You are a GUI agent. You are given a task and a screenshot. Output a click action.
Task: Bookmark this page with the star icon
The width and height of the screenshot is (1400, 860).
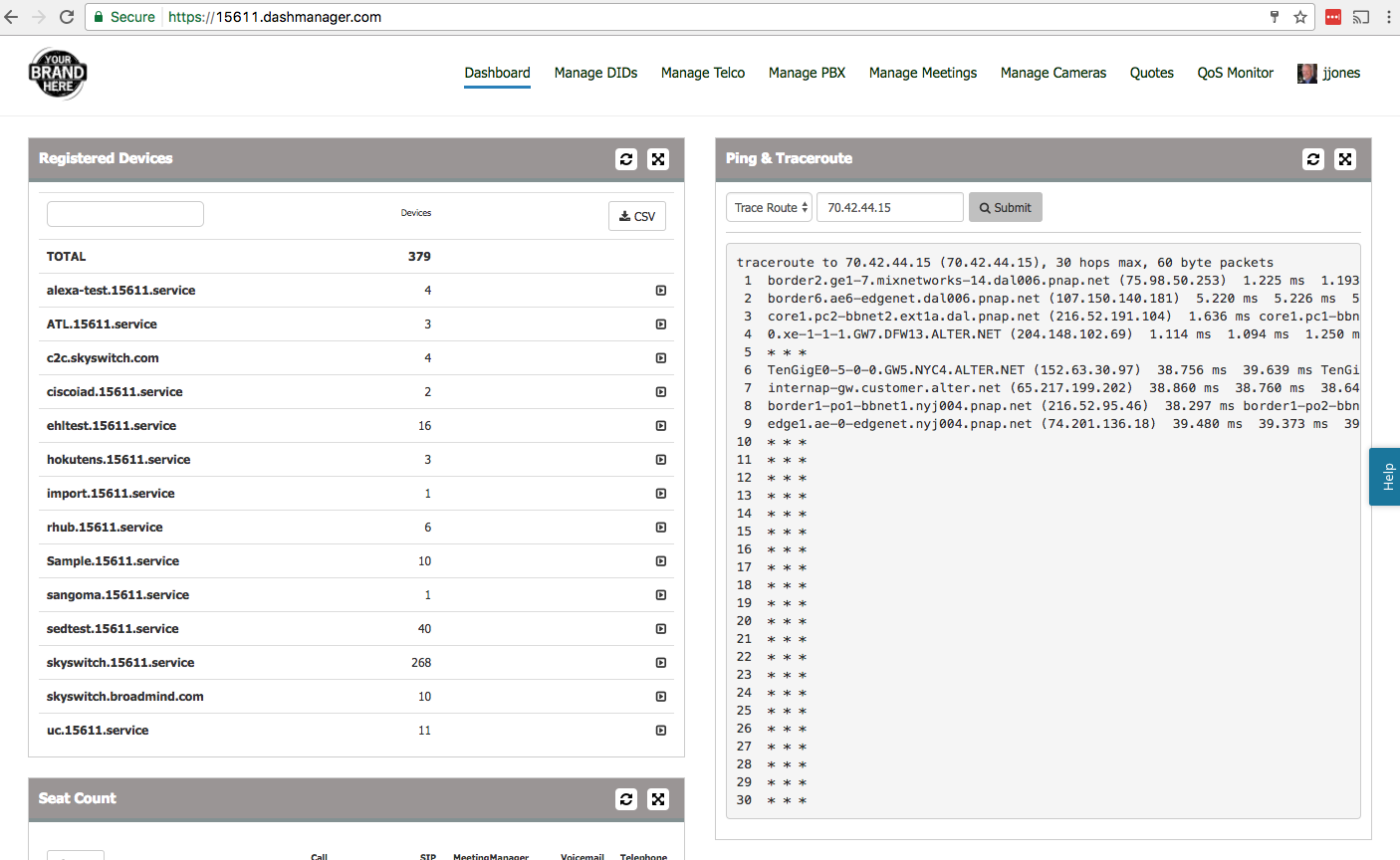coord(1301,17)
